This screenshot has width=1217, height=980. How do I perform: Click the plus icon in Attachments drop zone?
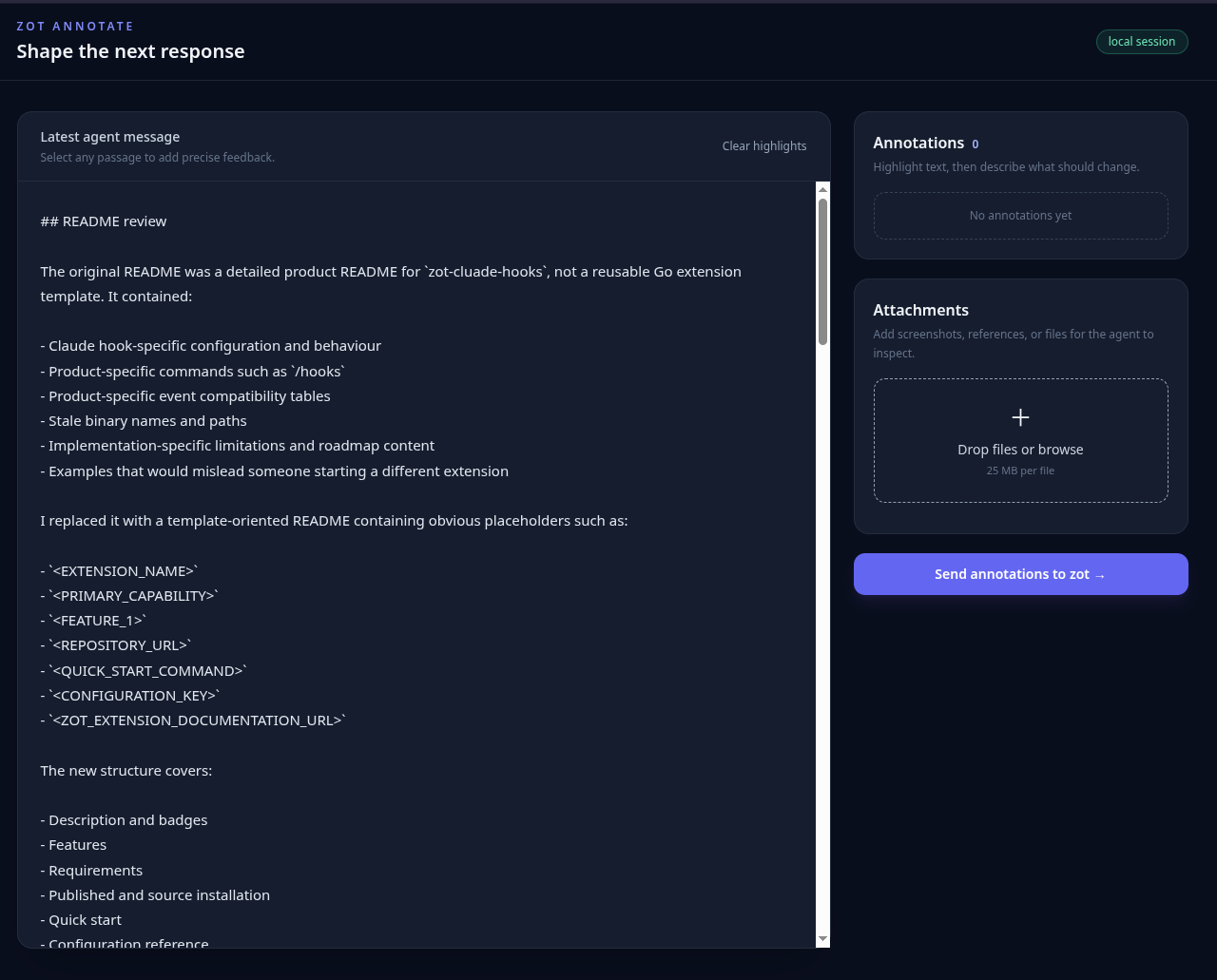(1020, 417)
